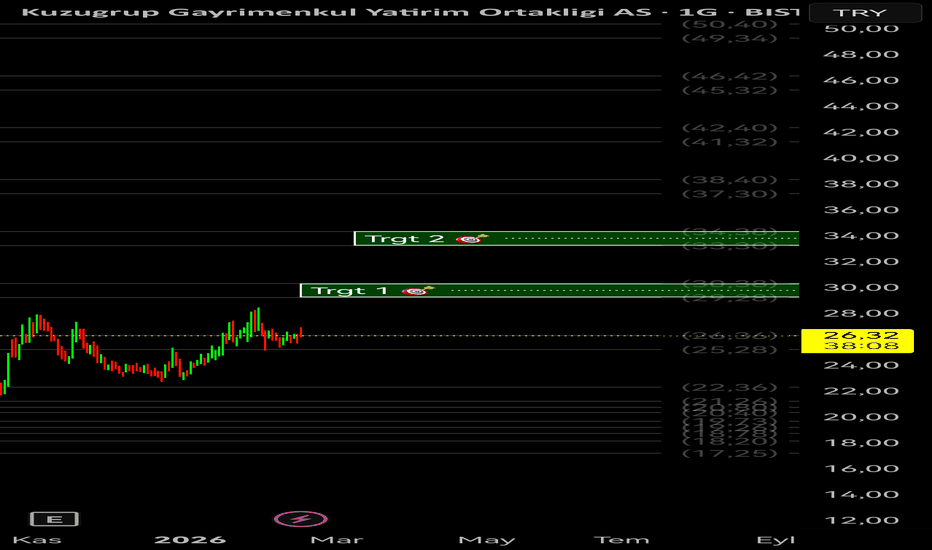
Task: Click the 20,00 price scale value
Action: pos(861,417)
